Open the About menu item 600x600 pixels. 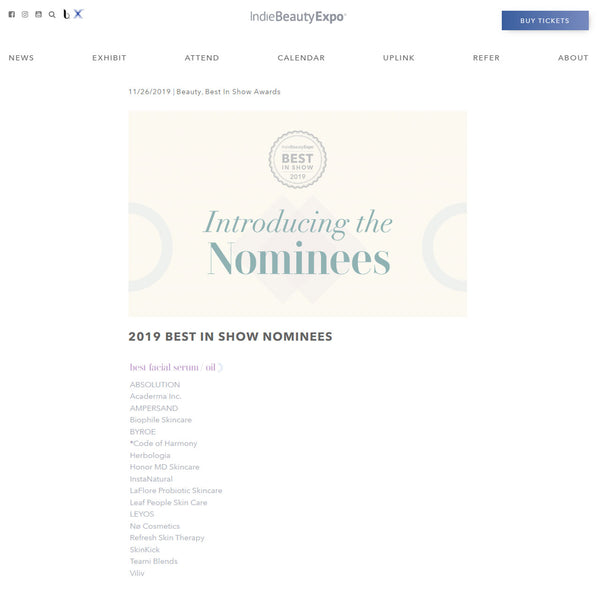point(573,58)
